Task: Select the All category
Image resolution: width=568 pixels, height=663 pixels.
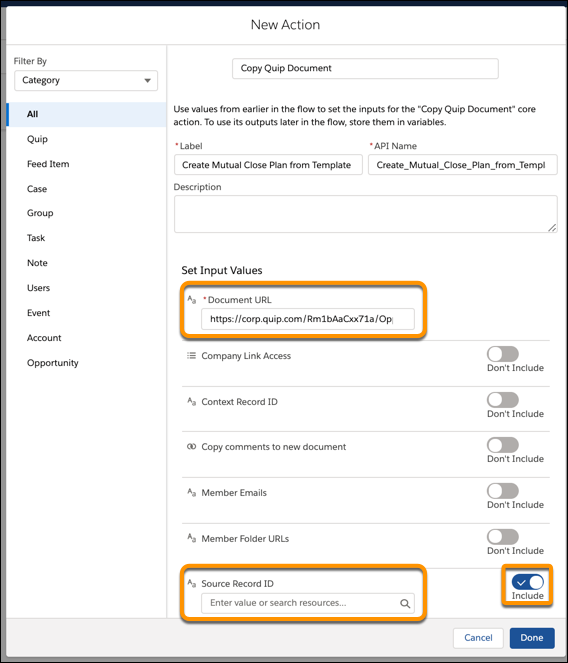Action: pyautogui.click(x=86, y=114)
